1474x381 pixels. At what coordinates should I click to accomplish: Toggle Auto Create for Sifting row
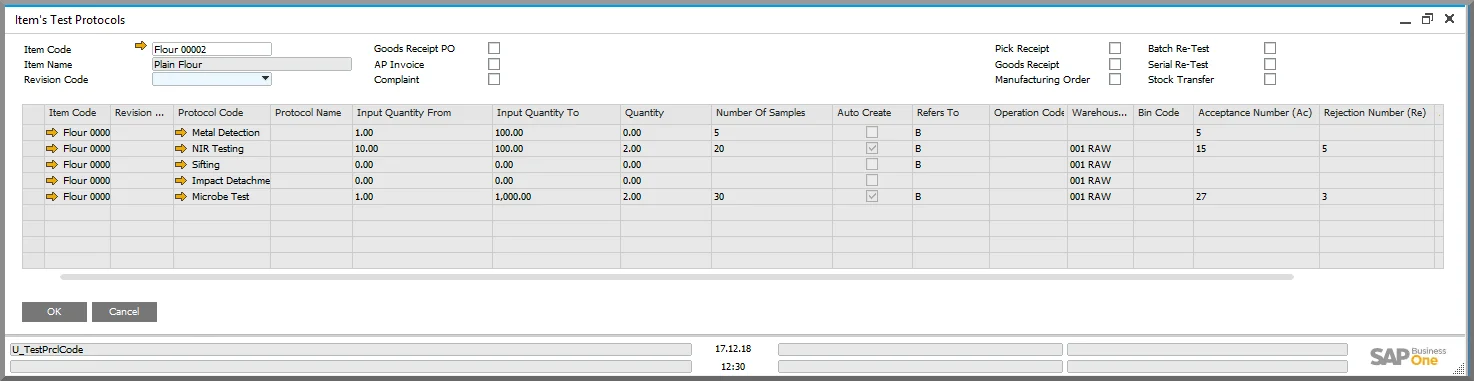(872, 164)
